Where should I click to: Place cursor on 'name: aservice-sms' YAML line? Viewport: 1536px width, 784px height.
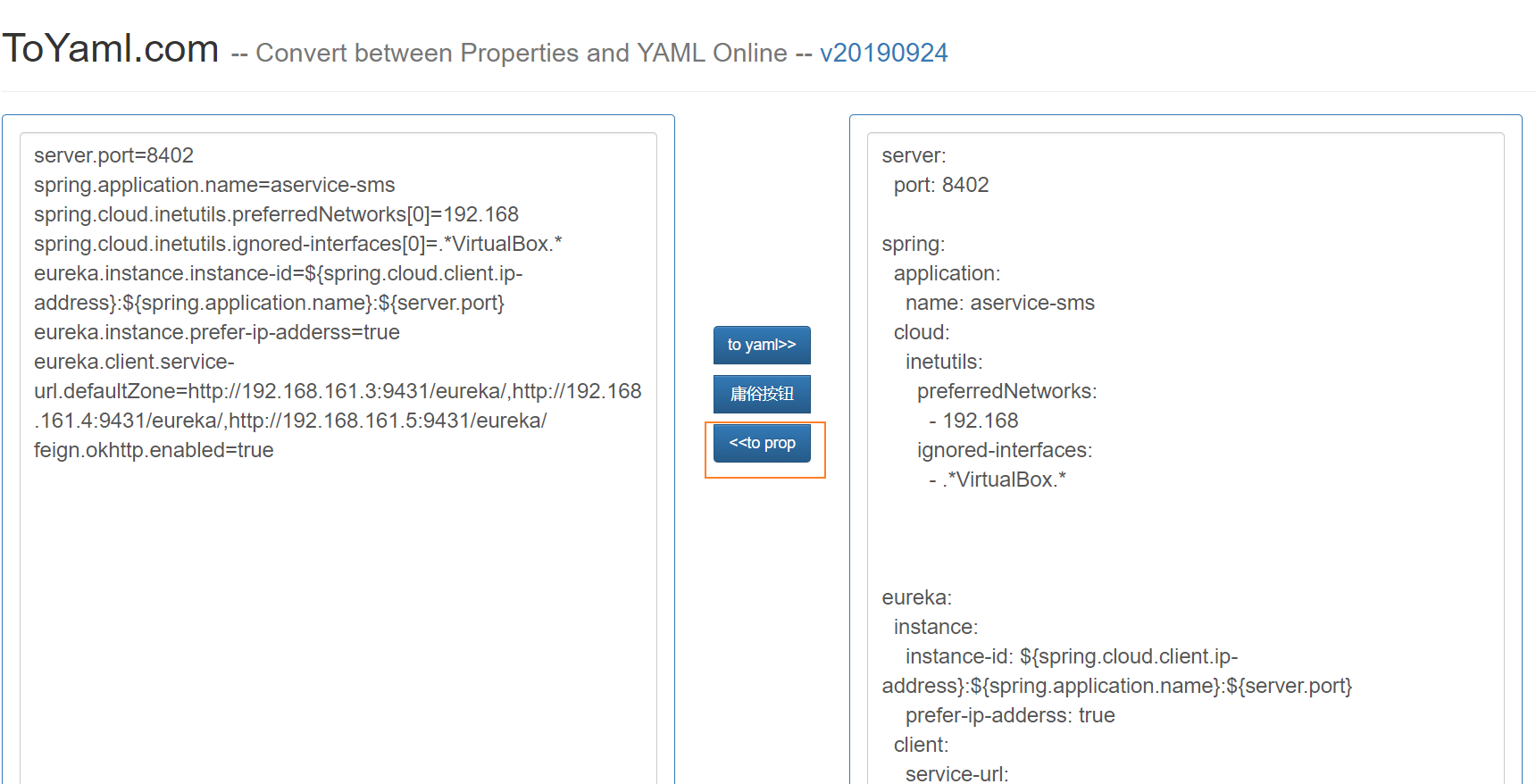(x=999, y=303)
